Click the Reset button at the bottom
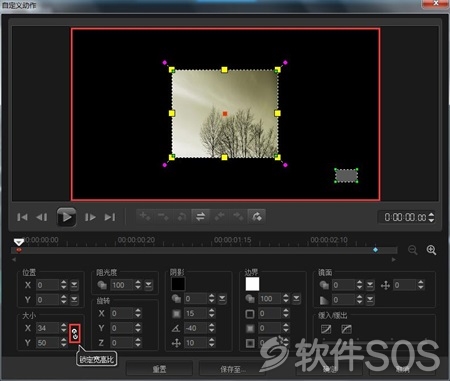 coord(159,369)
